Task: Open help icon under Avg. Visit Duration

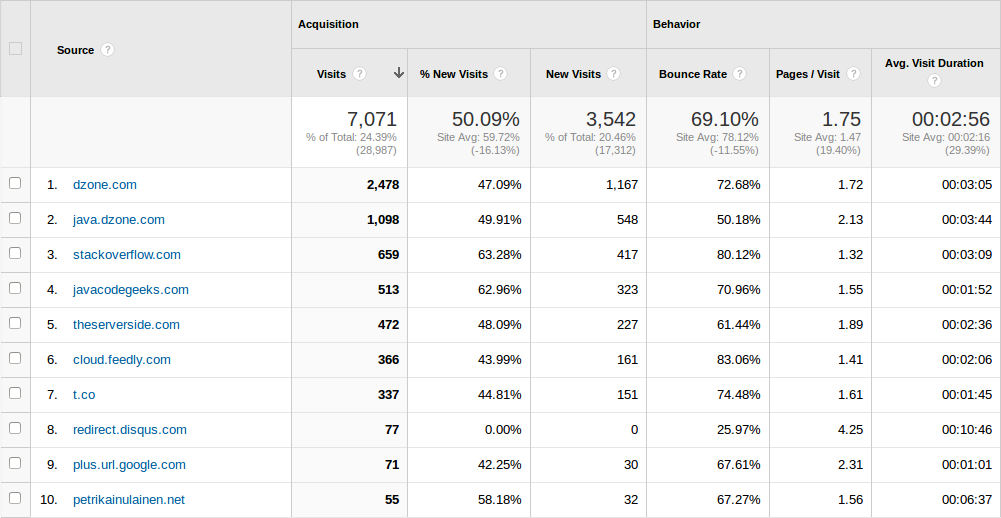Action: click(935, 80)
